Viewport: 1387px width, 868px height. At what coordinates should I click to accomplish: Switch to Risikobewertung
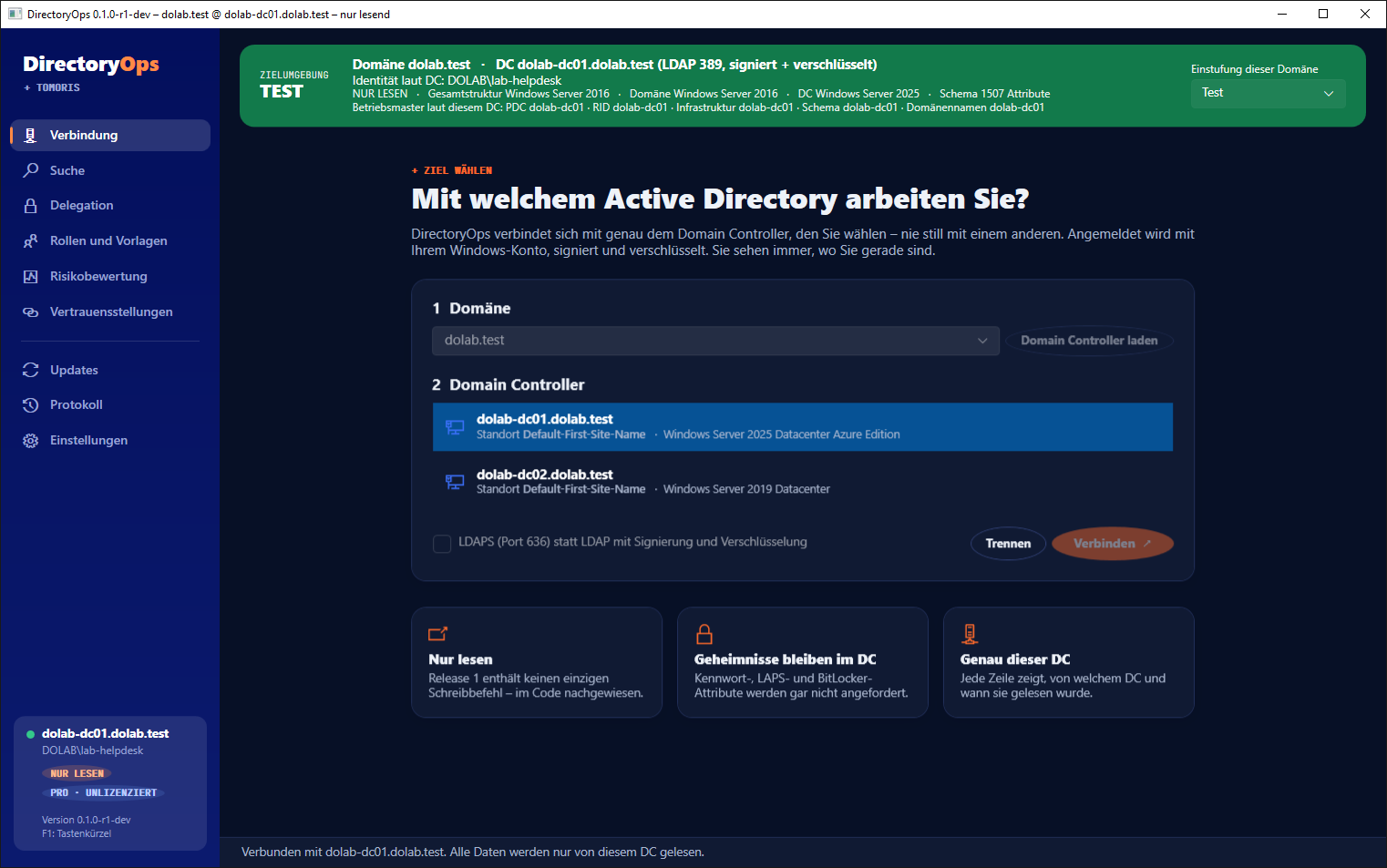[x=110, y=276]
